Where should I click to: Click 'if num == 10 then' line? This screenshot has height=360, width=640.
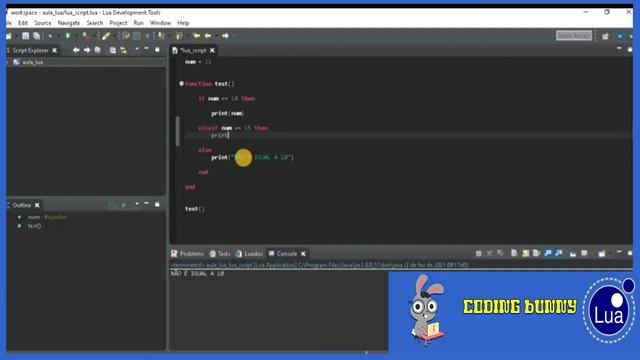(227, 99)
